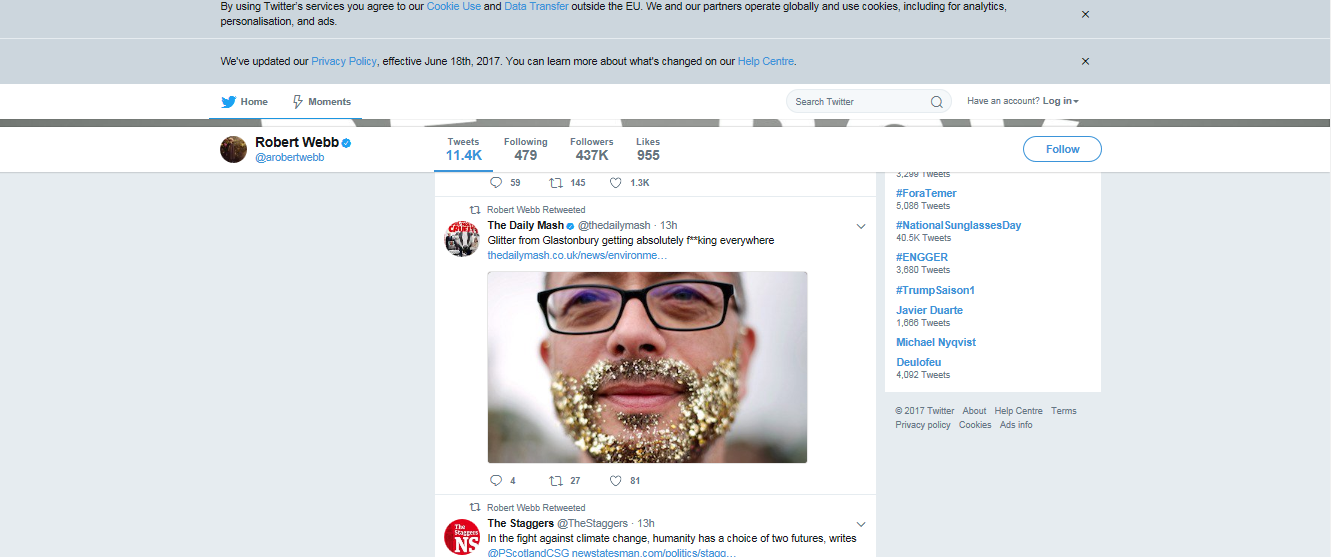Expand the Log in dropdown
1331x557 pixels.
pyautogui.click(x=1061, y=101)
